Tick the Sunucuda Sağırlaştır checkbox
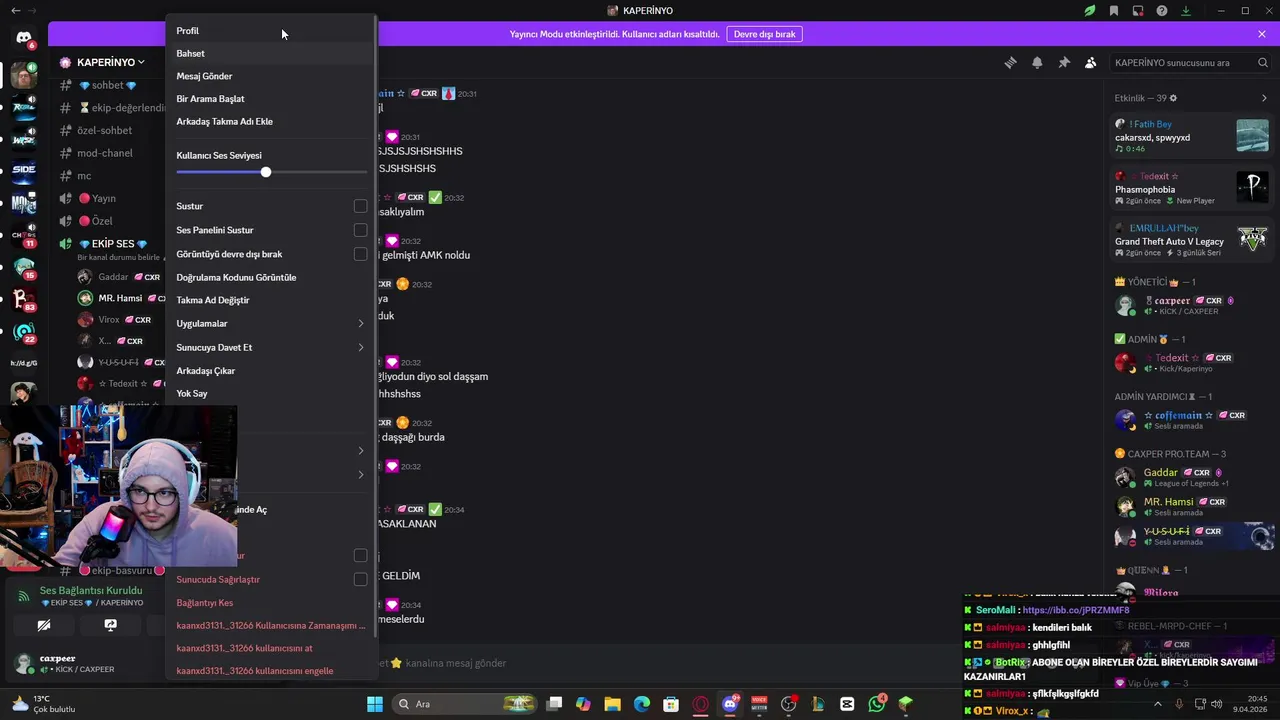Screen dimensions: 1280x720 point(360,579)
